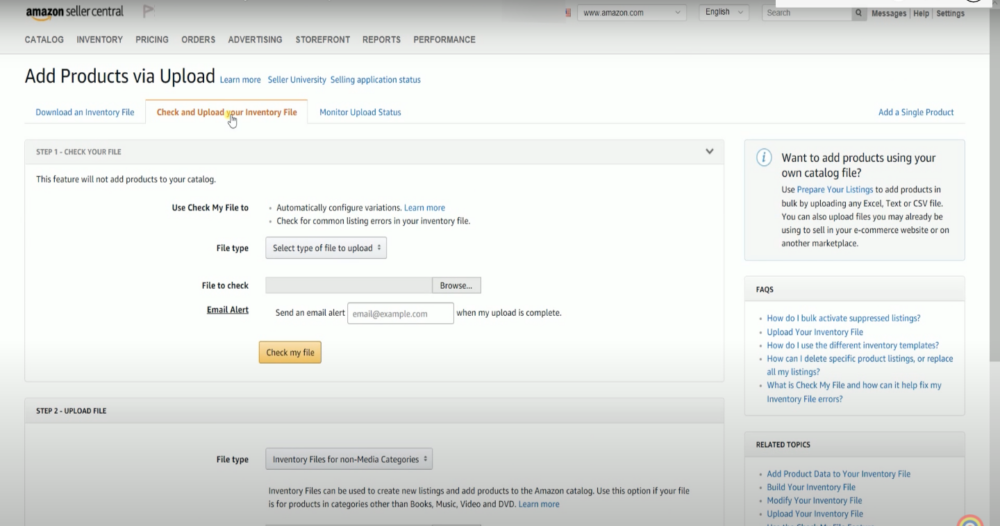This screenshot has width=1000, height=526.
Task: Open FAQ What is Check My File
Action: pyautogui.click(x=854, y=392)
